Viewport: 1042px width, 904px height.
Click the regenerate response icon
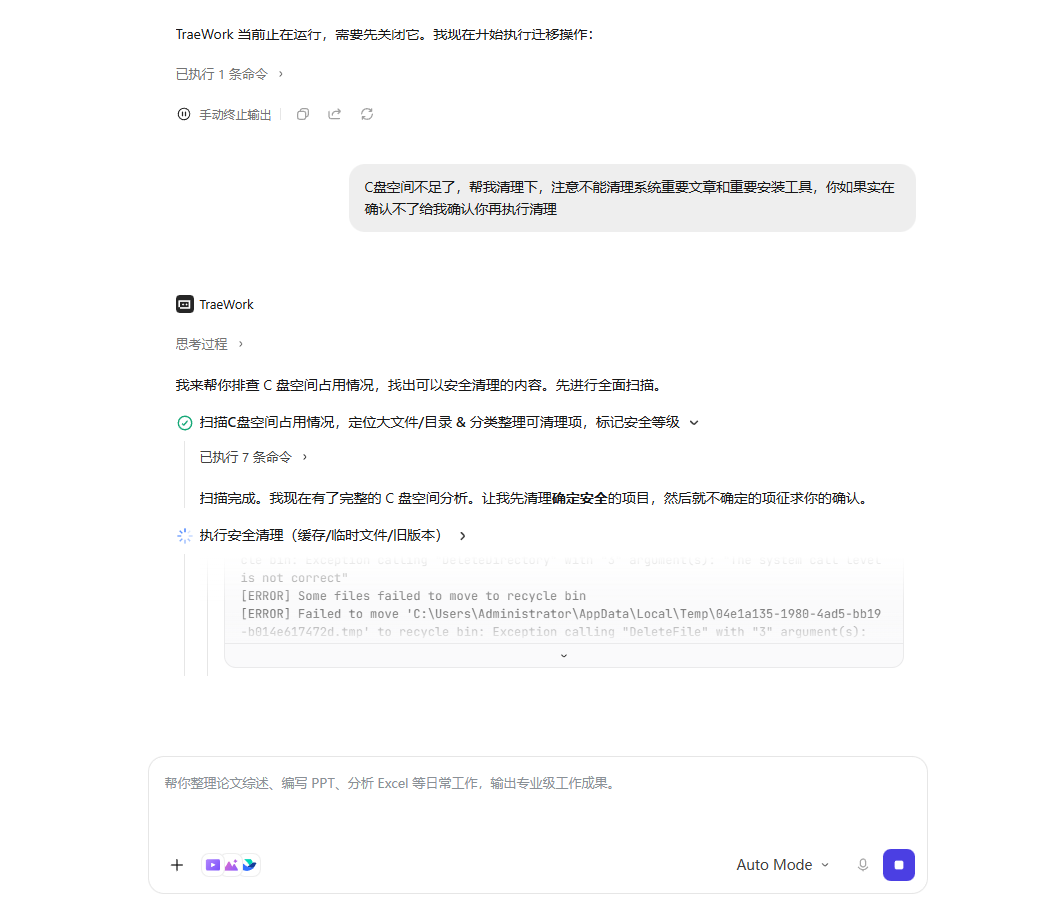tap(367, 114)
